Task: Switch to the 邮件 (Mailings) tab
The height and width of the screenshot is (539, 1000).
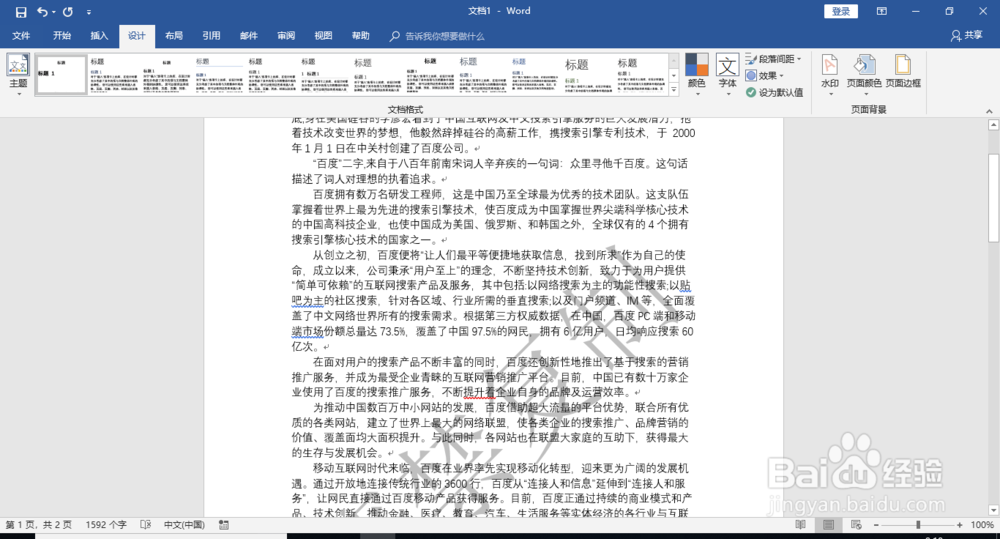Action: pos(249,36)
